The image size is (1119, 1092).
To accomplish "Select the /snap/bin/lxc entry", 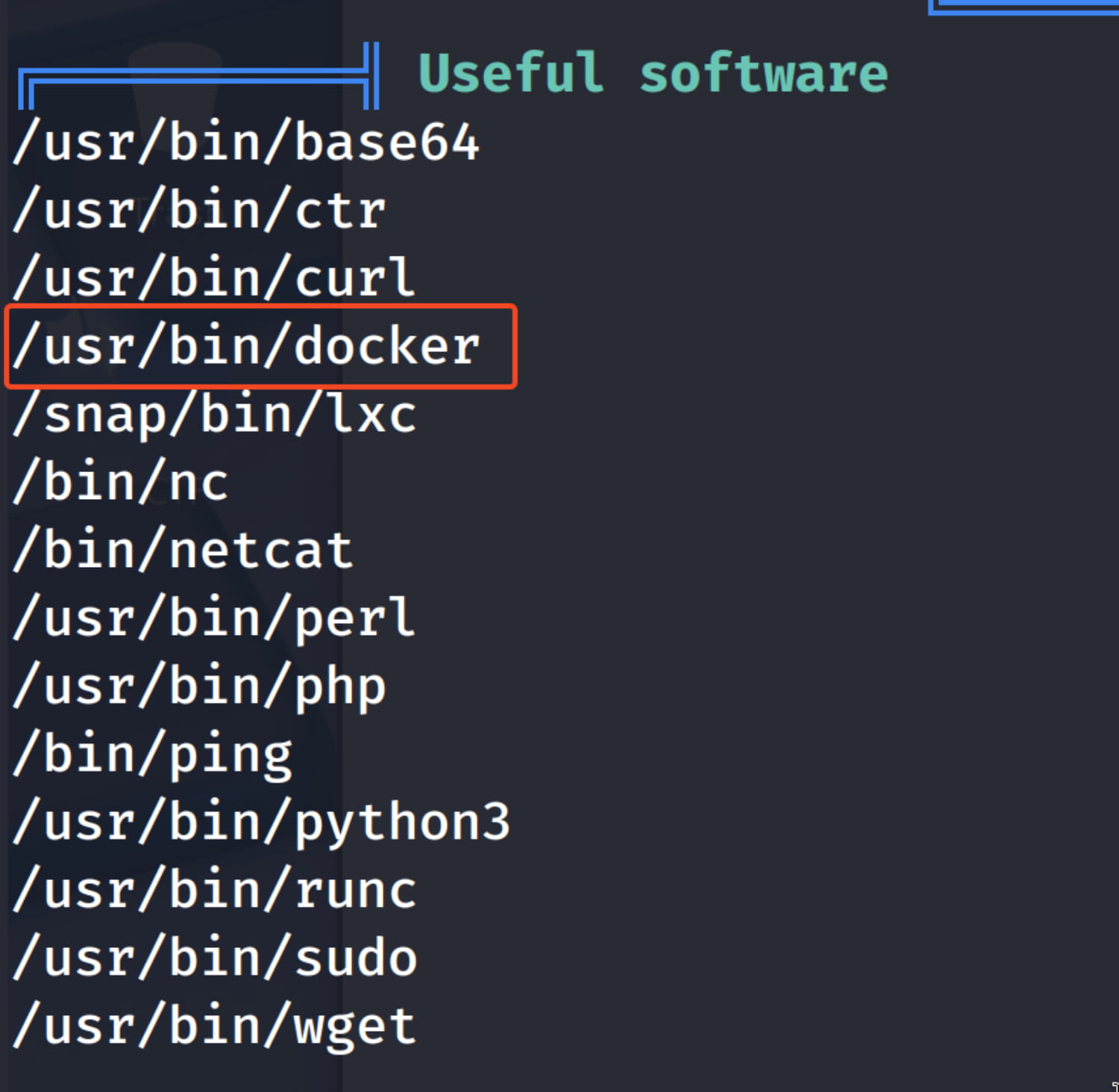I will click(x=215, y=415).
